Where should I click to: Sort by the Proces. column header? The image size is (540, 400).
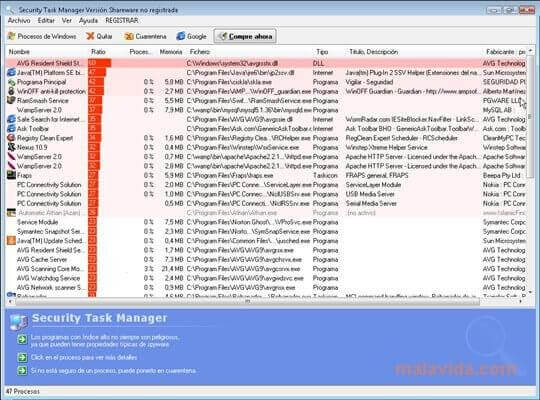pyautogui.click(x=140, y=52)
